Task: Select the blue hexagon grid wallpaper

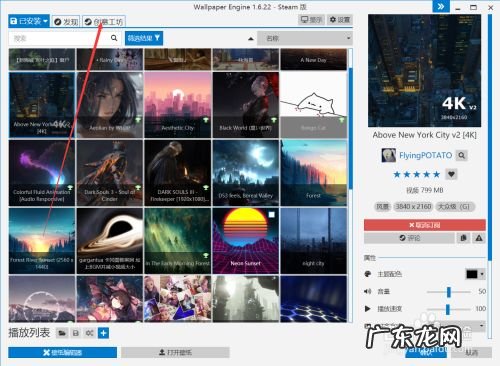Action: pyautogui.click(x=313, y=299)
